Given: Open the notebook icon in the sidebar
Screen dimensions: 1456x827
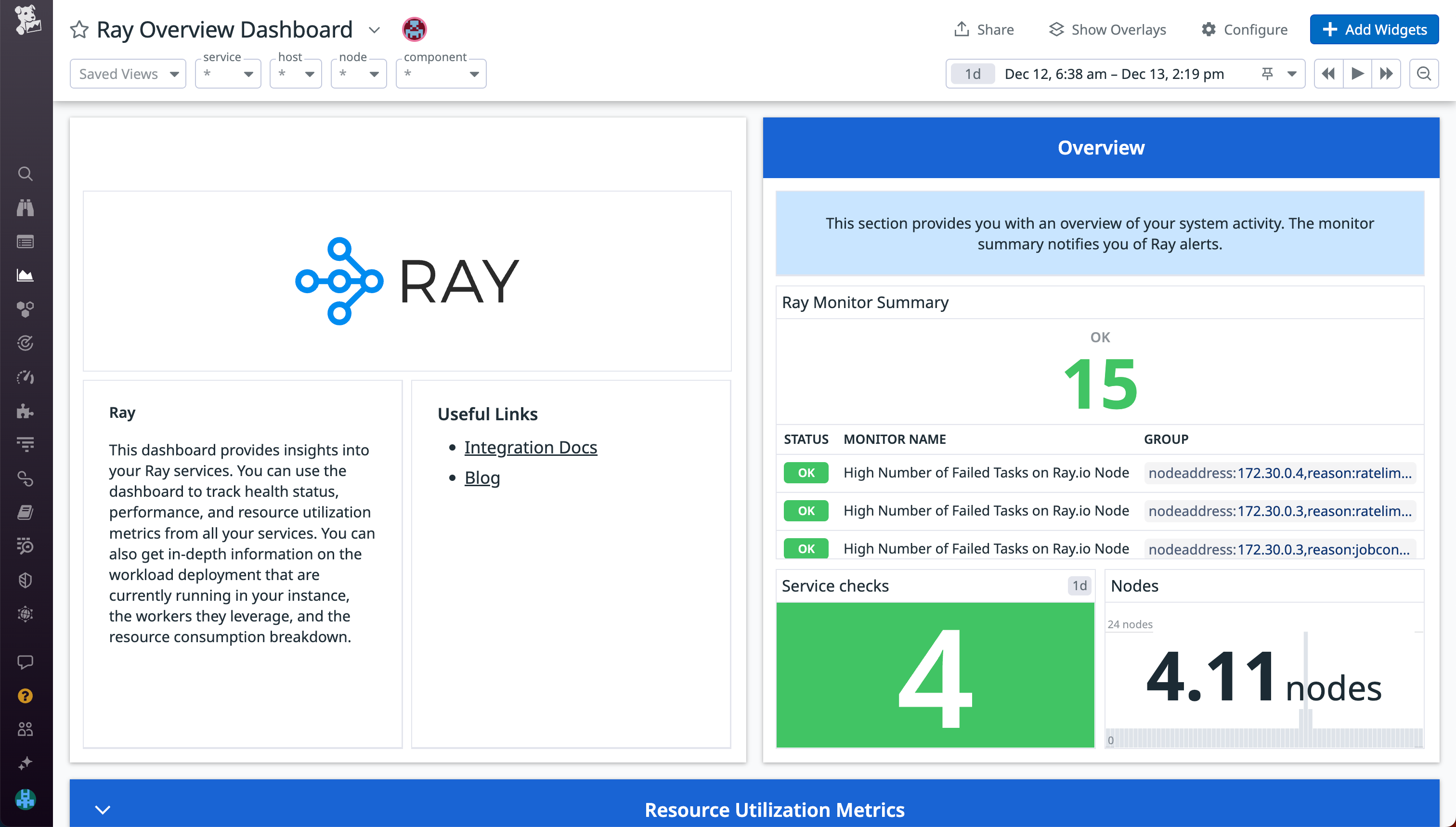Looking at the screenshot, I should (25, 512).
